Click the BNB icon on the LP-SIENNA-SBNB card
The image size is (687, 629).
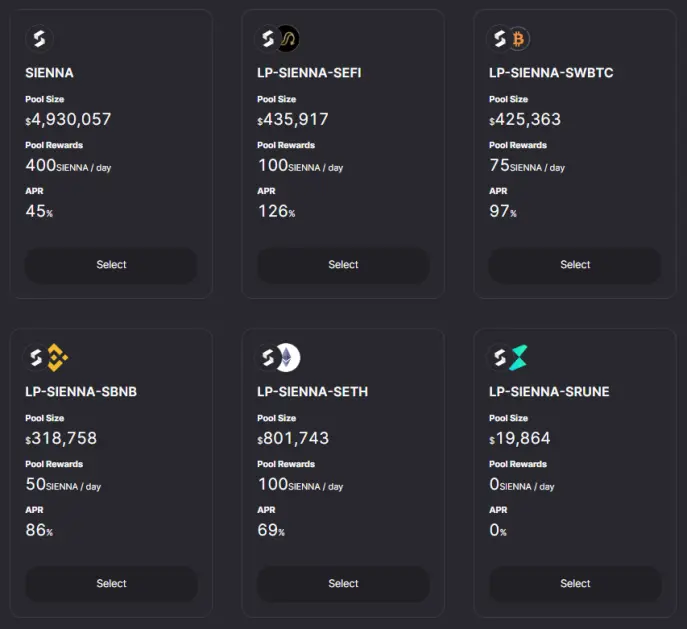[x=57, y=357]
